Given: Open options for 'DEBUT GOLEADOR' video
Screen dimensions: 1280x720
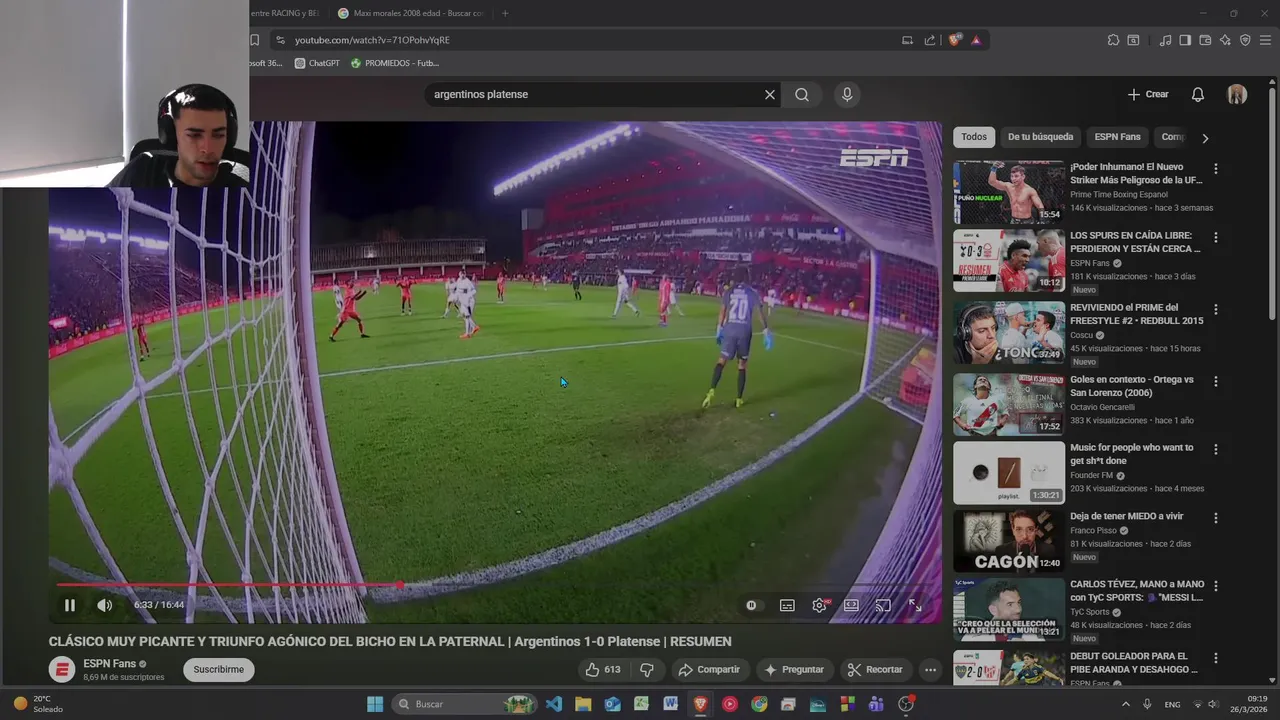Looking at the screenshot, I should pos(1216,658).
